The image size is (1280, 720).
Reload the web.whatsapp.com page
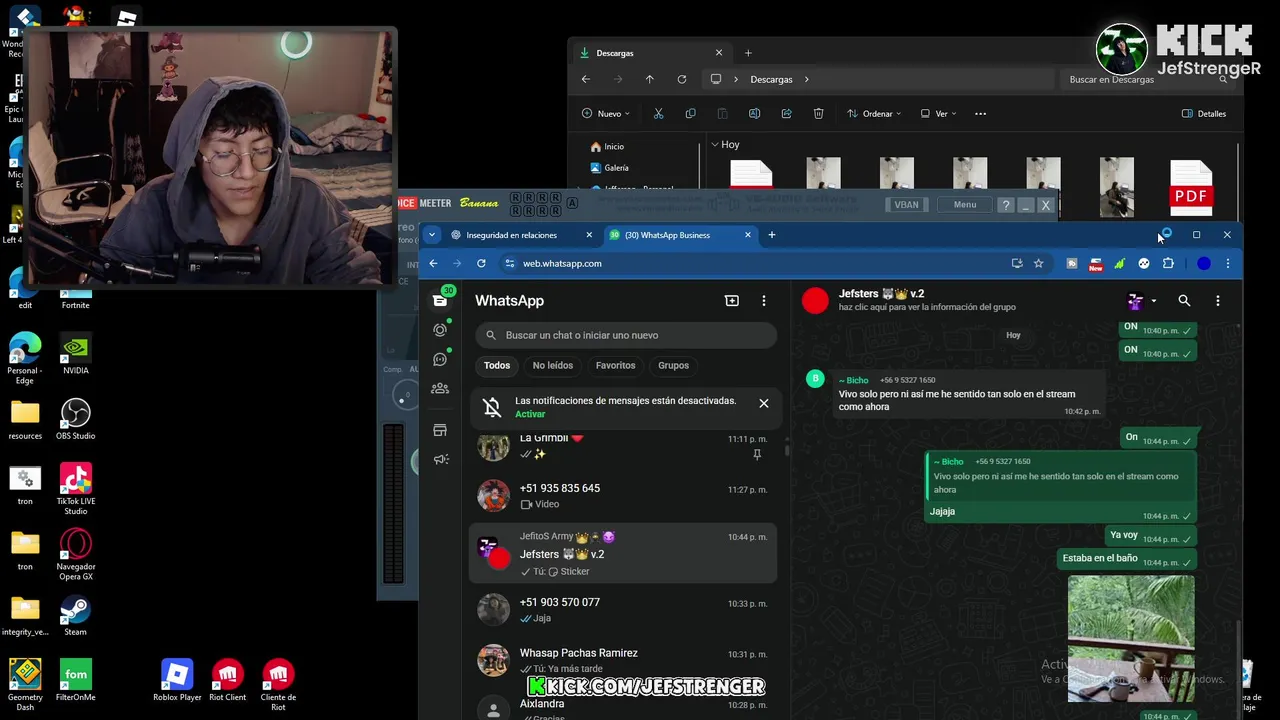481,263
